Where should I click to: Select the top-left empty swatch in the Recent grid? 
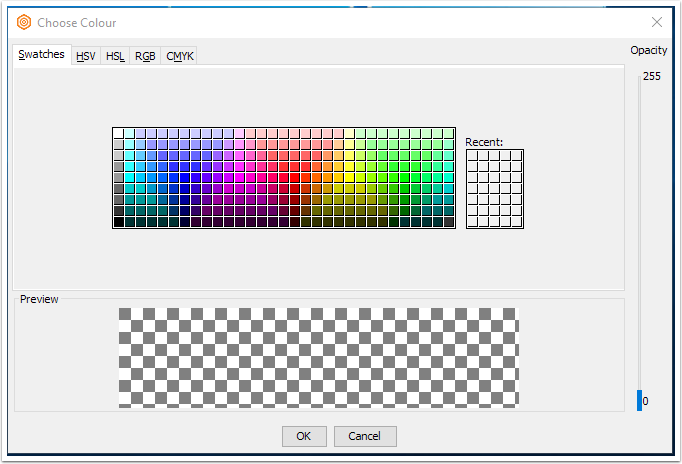tap(472, 156)
